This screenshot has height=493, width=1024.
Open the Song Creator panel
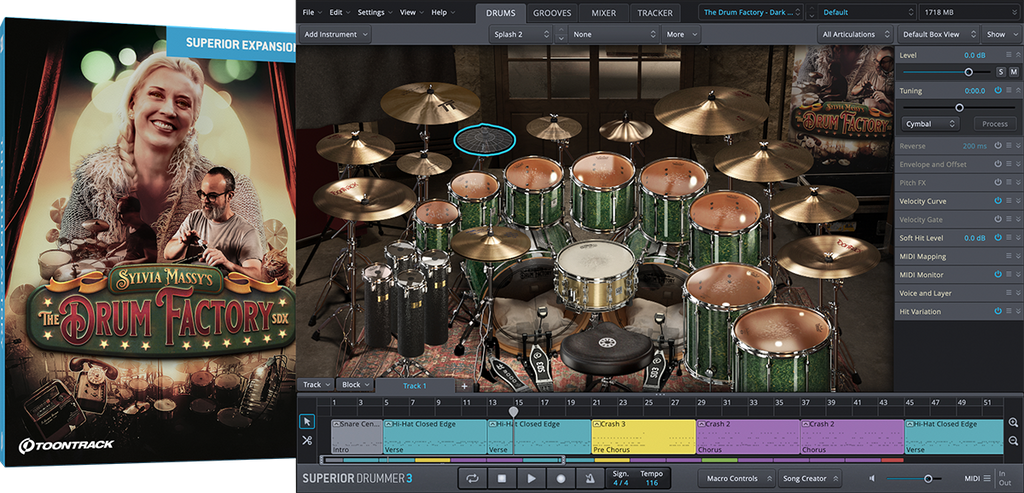click(x=811, y=479)
